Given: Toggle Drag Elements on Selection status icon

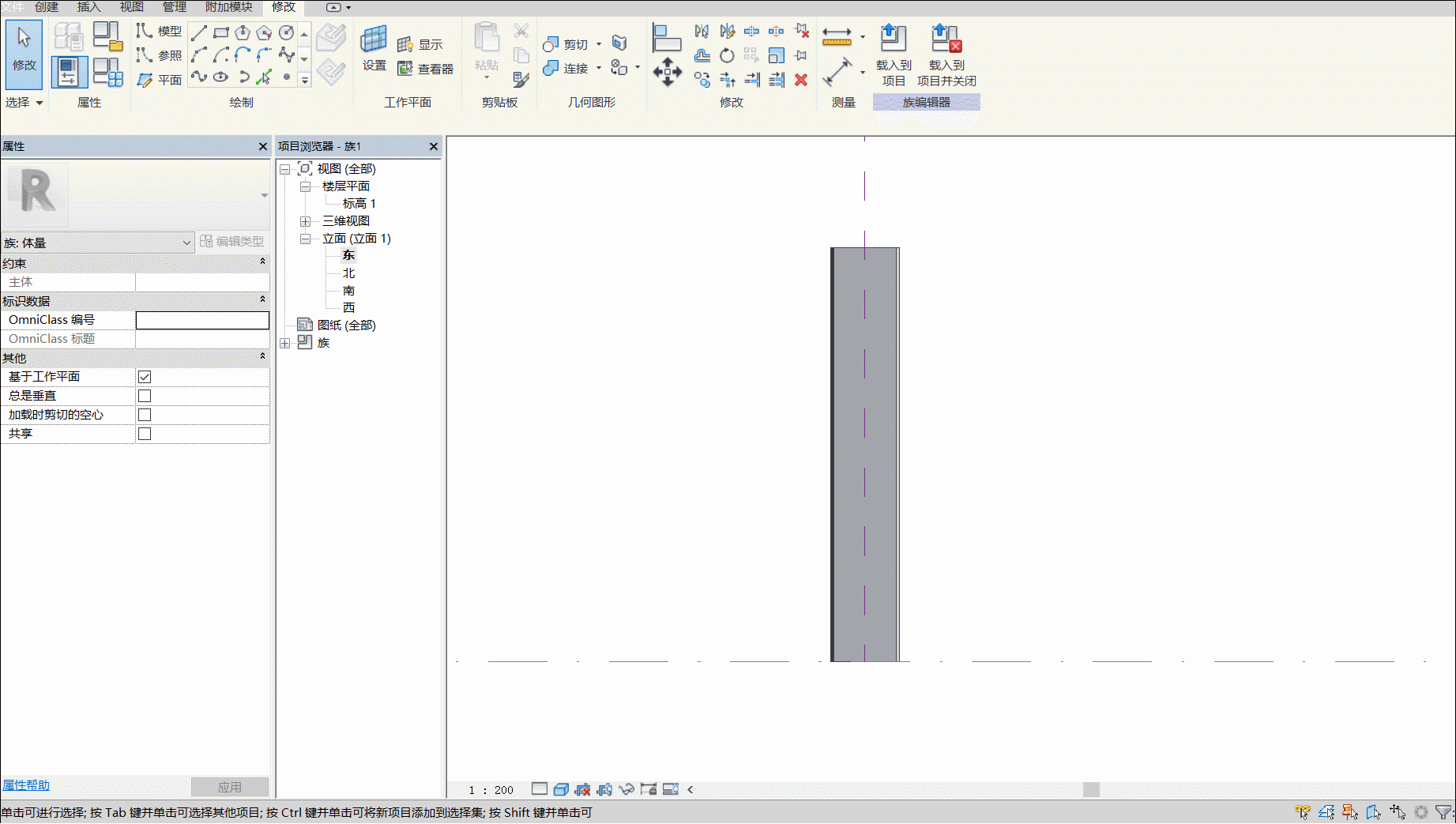Looking at the screenshot, I should (1398, 812).
